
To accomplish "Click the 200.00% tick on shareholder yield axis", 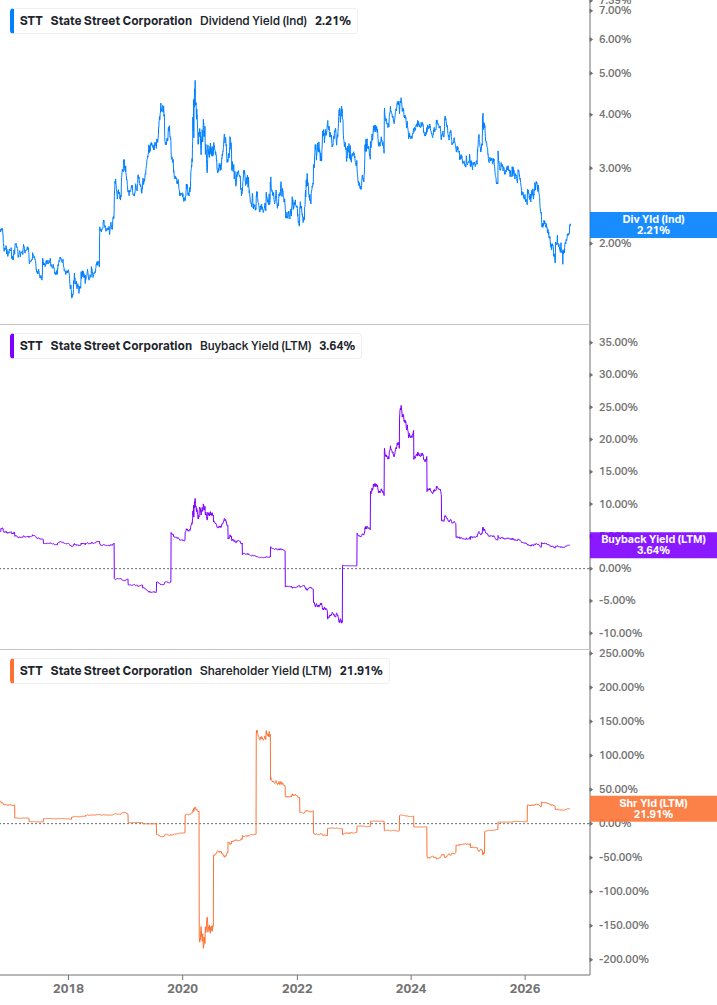I will 622,688.
